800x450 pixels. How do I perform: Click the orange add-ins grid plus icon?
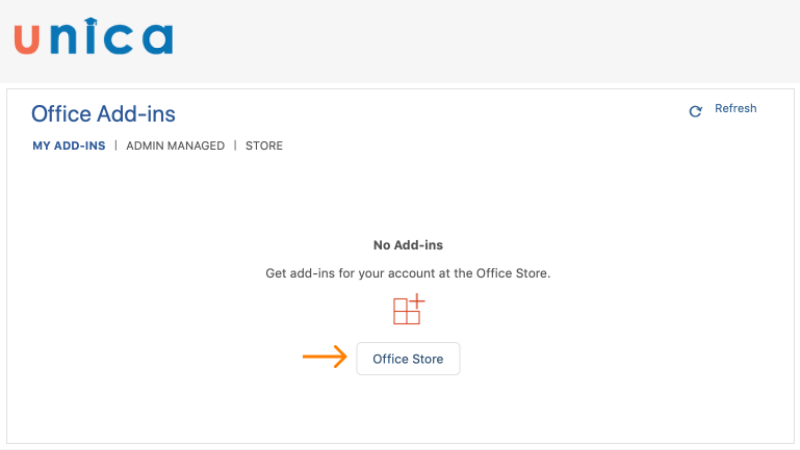[x=408, y=310]
